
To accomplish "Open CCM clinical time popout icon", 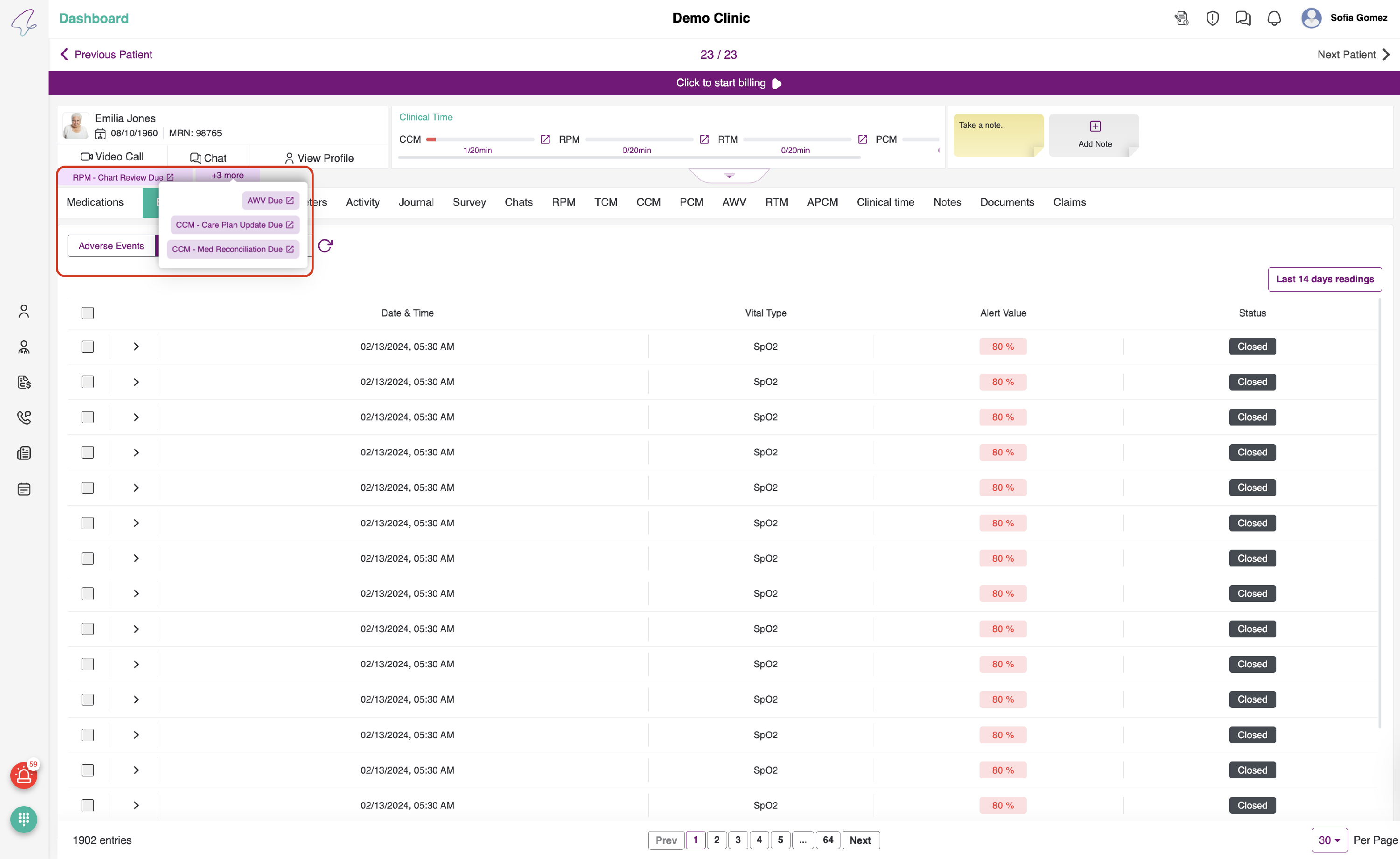I will (545, 139).
